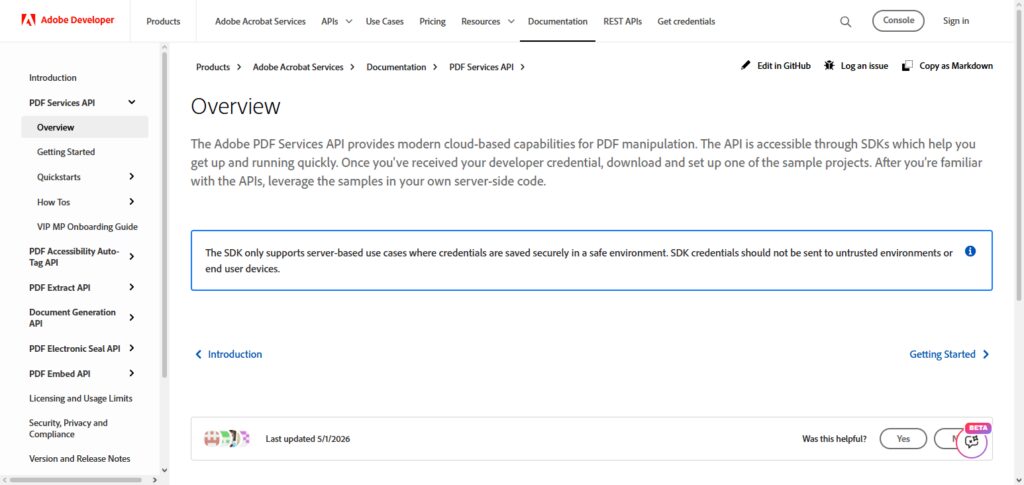Screen dimensions: 1024x485
Task: Collapse the PDF Services API sidebar section
Action: 132,102
